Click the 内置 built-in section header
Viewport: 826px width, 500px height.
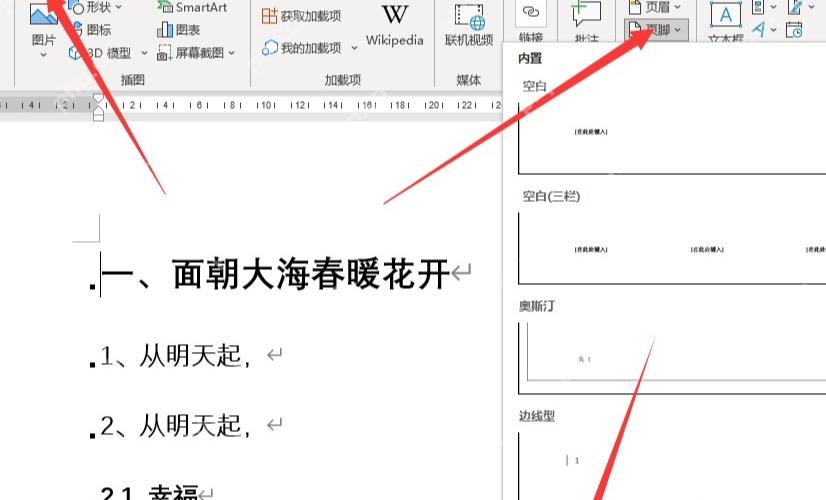pyautogui.click(x=530, y=58)
